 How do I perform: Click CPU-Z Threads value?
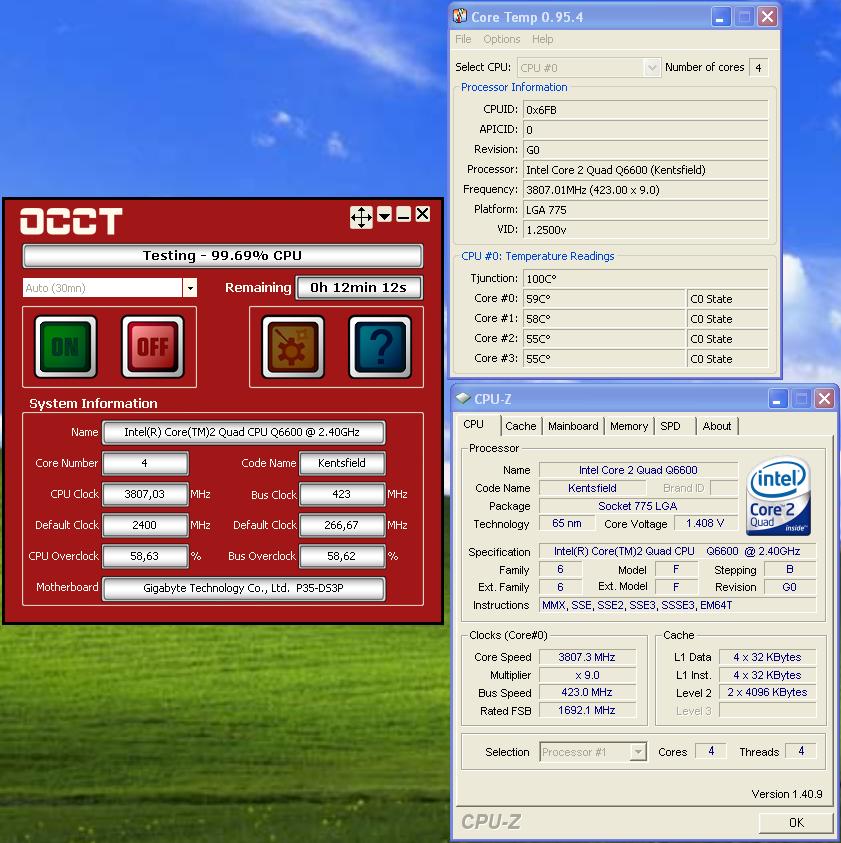[x=801, y=751]
